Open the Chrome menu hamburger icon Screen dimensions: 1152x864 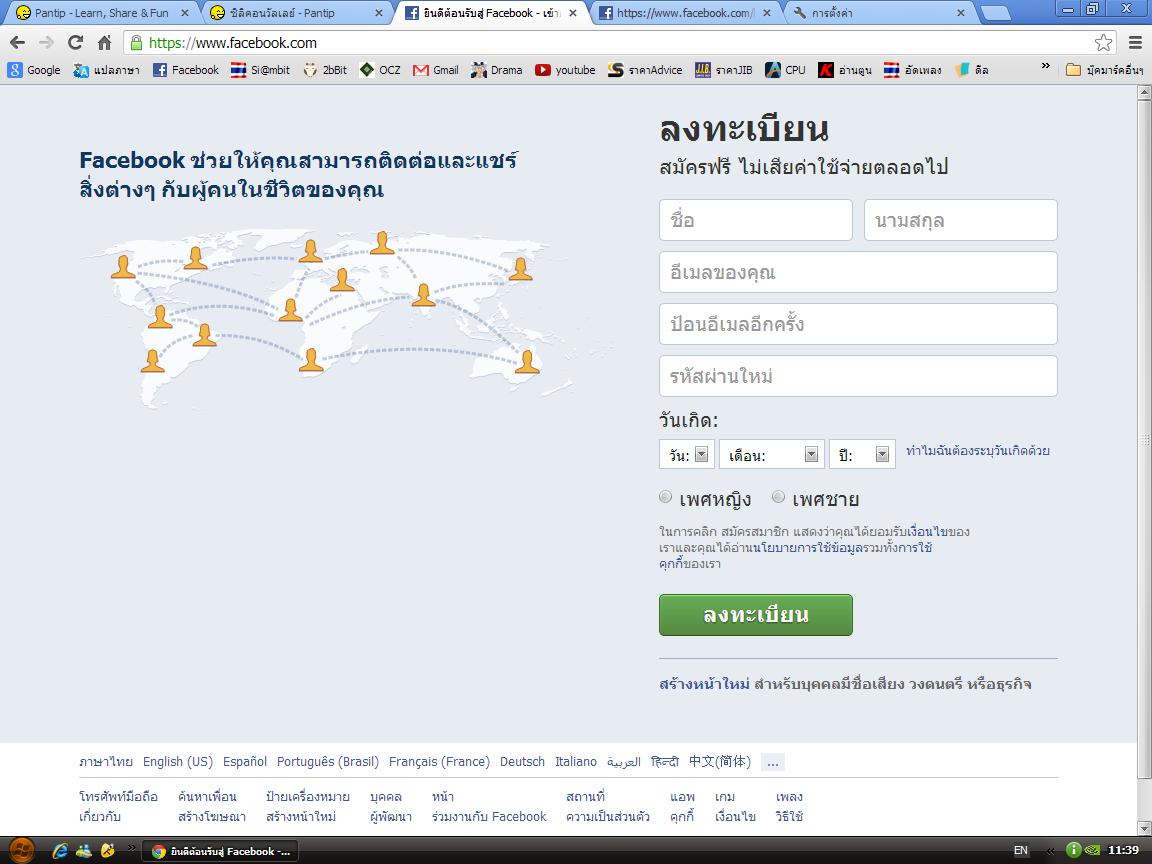[x=1135, y=43]
